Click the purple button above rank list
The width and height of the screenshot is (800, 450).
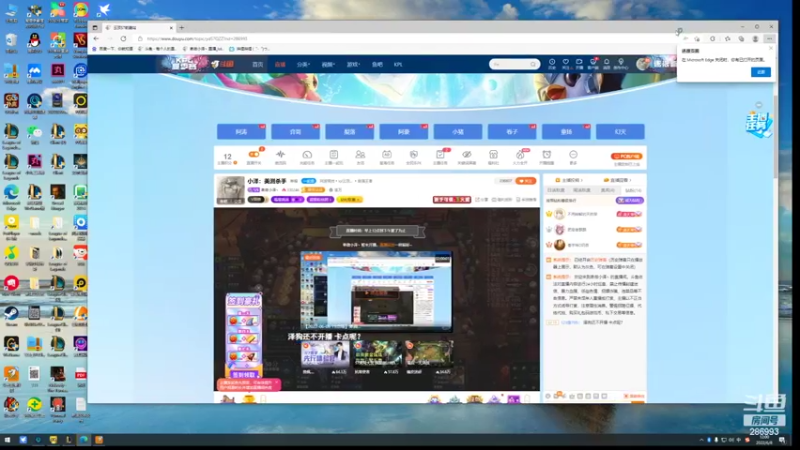point(630,201)
